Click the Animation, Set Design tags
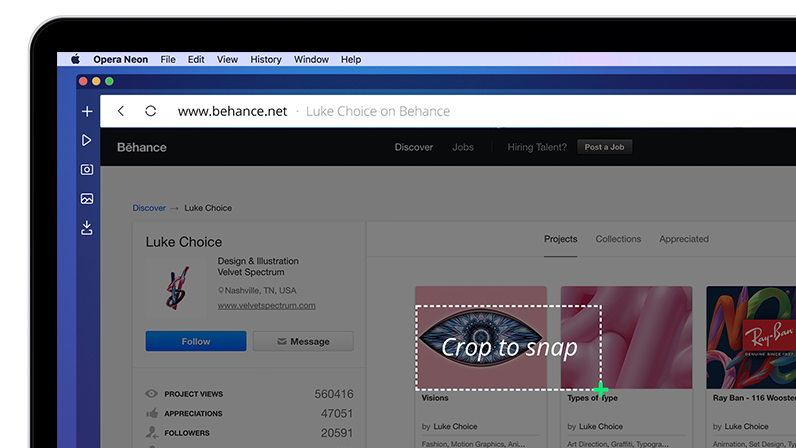Viewport: 796px width, 448px height. [x=754, y=444]
